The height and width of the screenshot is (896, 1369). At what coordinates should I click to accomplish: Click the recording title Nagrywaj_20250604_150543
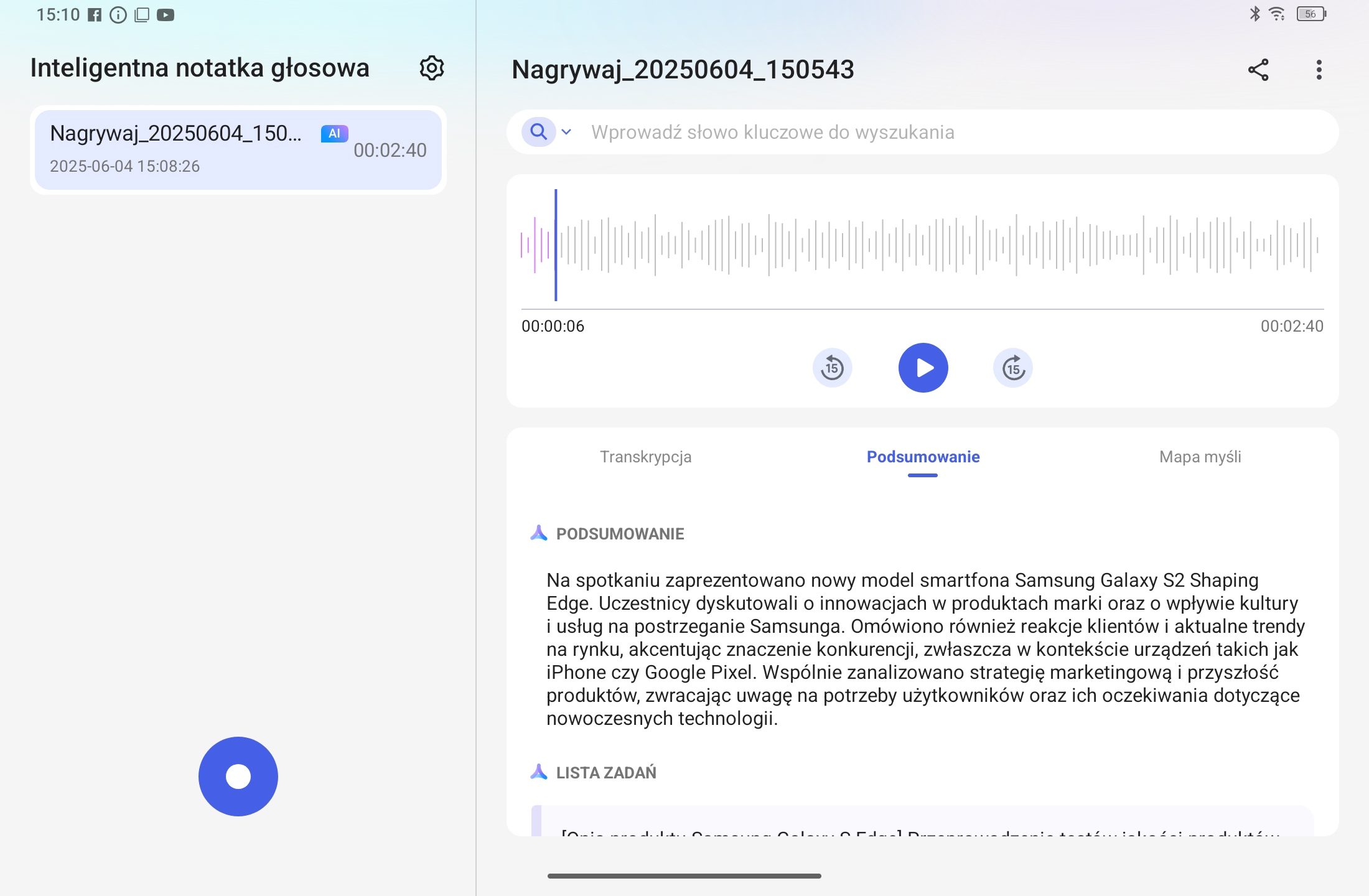(683, 70)
